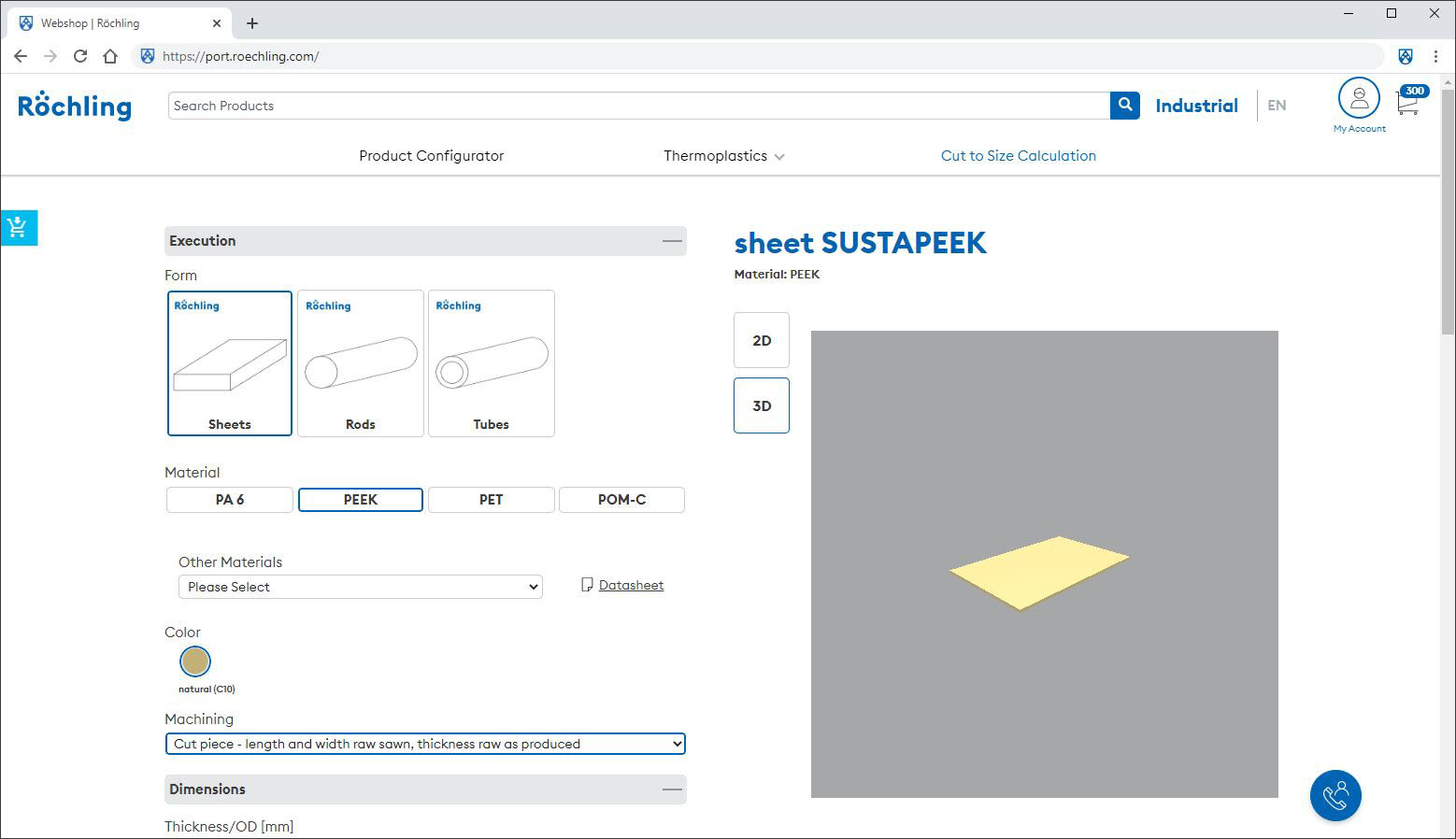Open the Other Materials dropdown
This screenshot has width=1456, height=839.
pos(361,587)
